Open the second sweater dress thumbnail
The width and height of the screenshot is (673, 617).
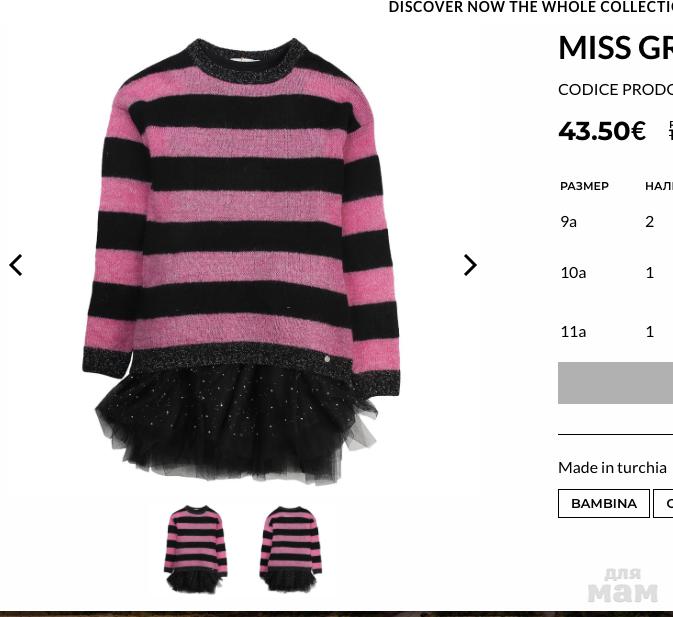(x=291, y=549)
